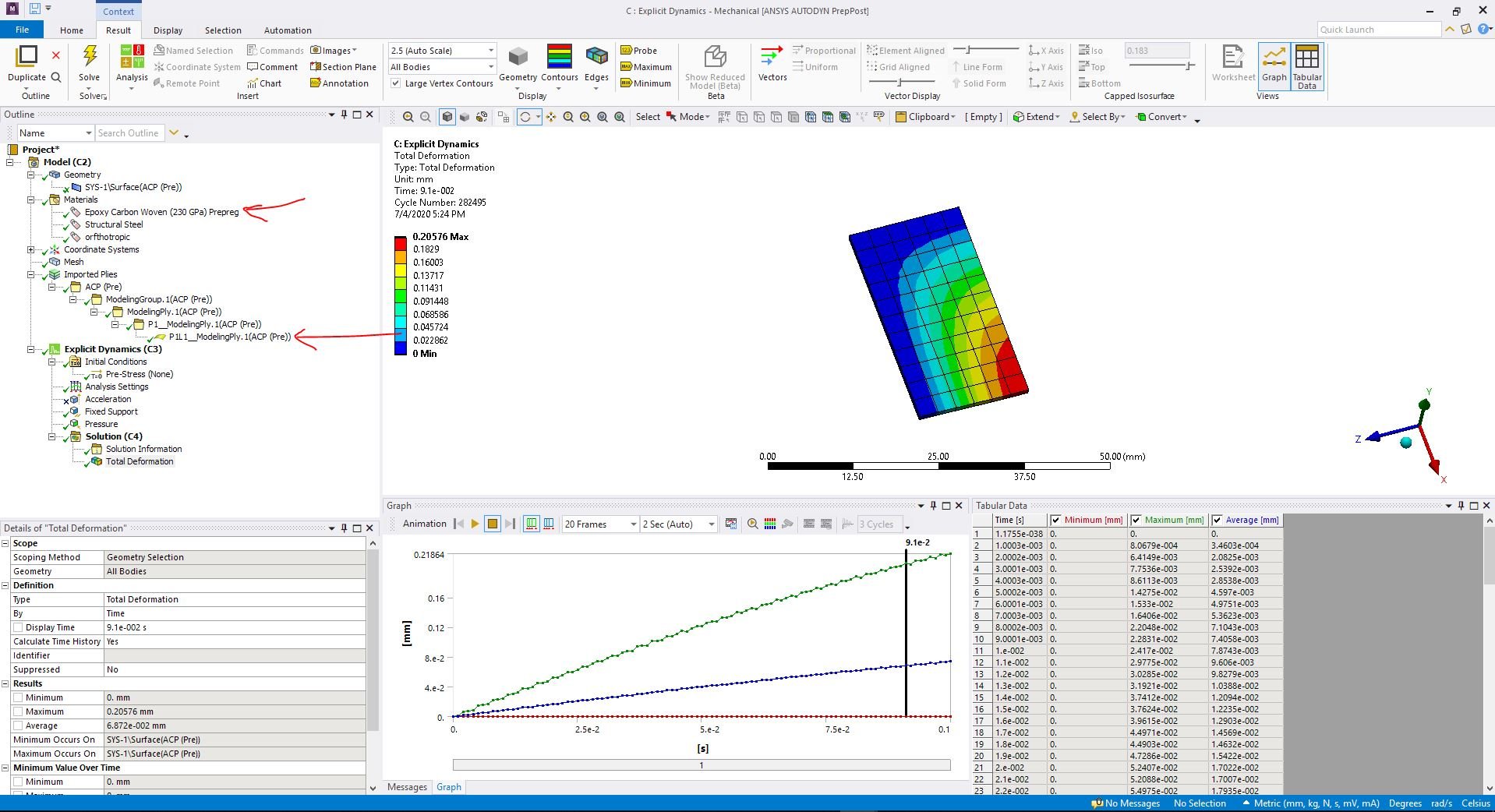Stop the animation playback
The height and width of the screenshot is (812, 1495).
coord(493,524)
